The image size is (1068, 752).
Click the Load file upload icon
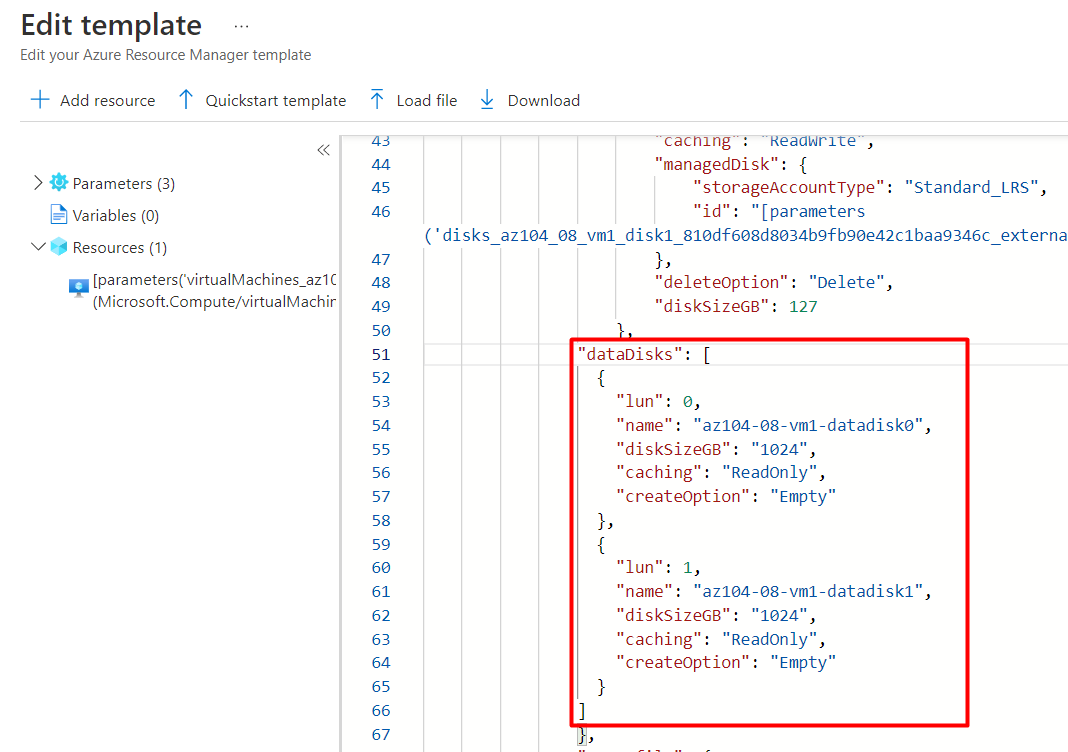click(377, 99)
